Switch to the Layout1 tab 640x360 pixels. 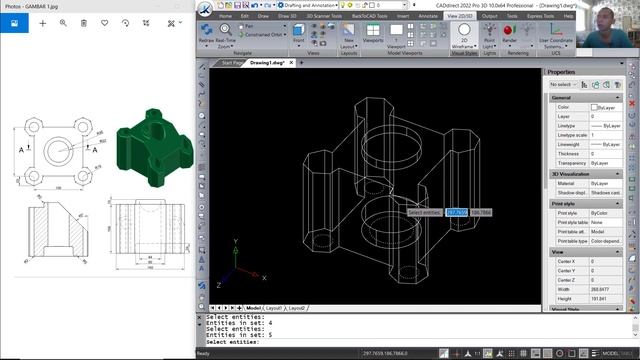[273, 308]
